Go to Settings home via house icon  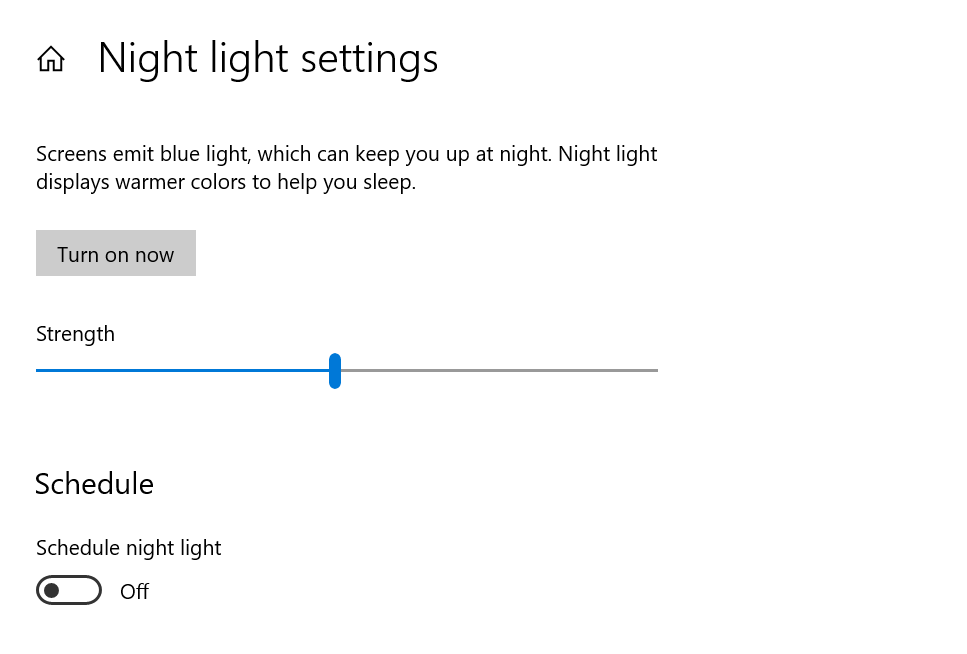tap(51, 59)
